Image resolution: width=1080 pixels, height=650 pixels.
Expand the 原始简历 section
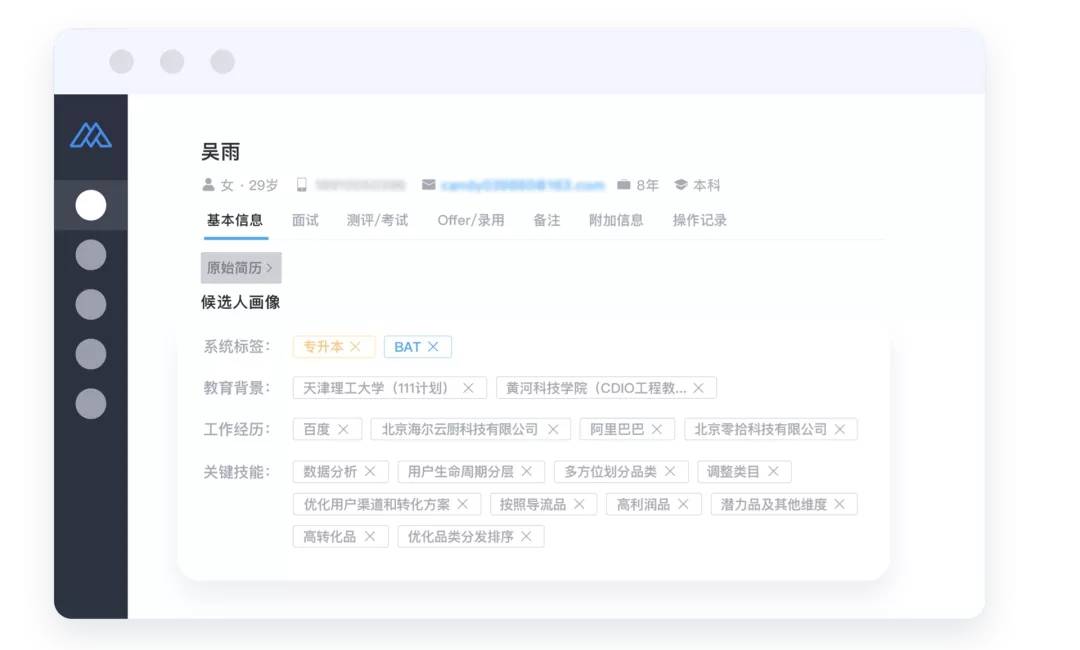(240, 268)
